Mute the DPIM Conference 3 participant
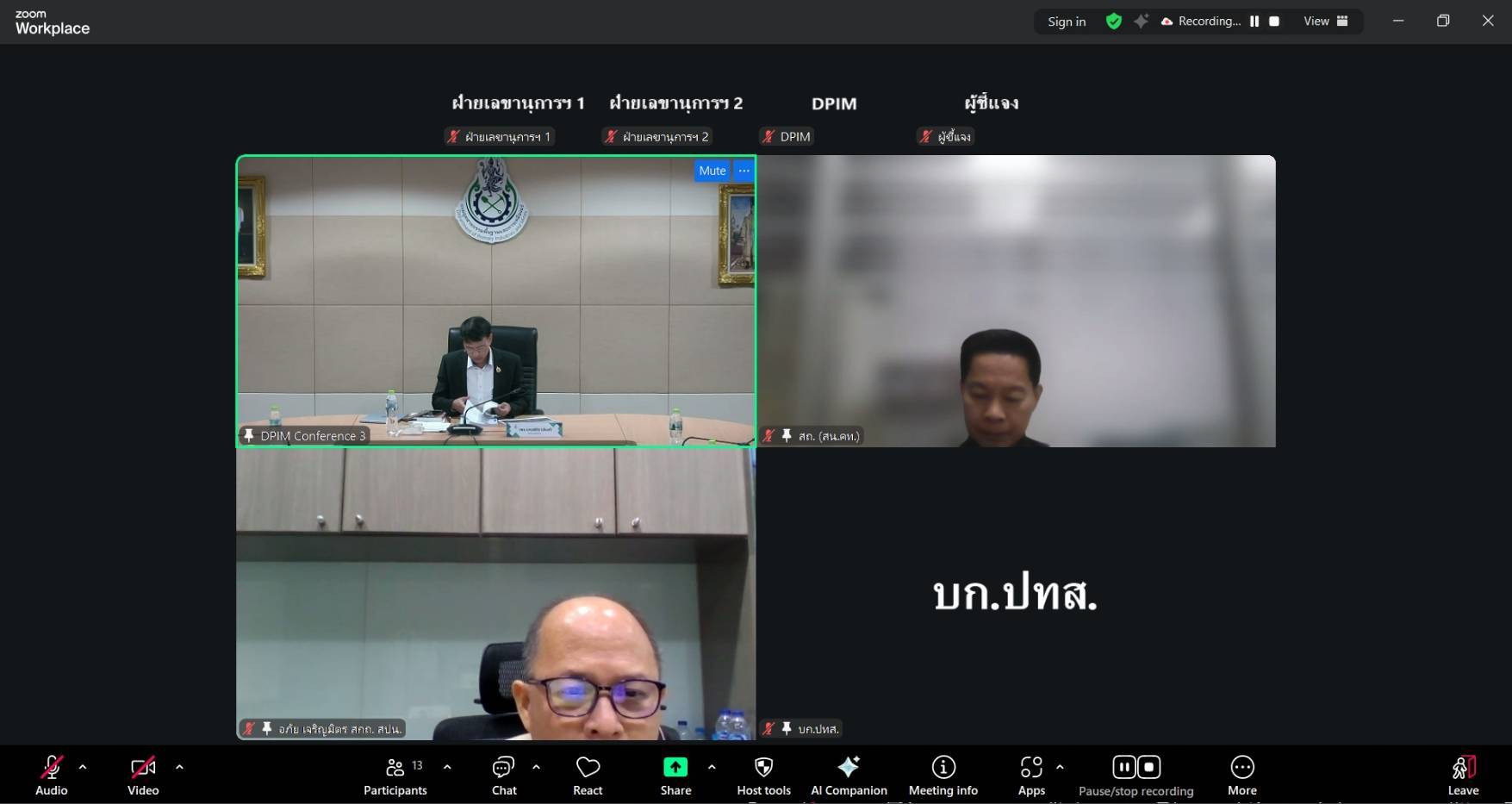This screenshot has width=1512, height=804. click(x=712, y=171)
